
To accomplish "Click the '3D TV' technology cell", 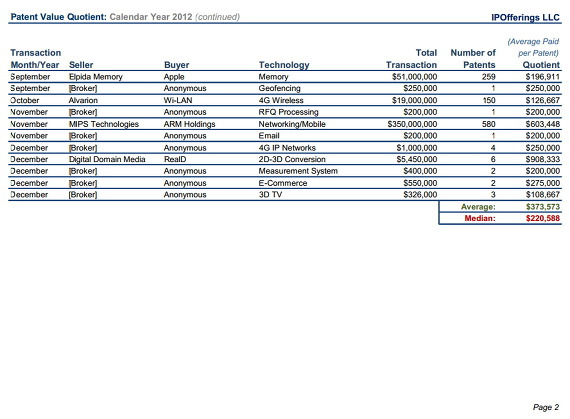I will 270,194.
